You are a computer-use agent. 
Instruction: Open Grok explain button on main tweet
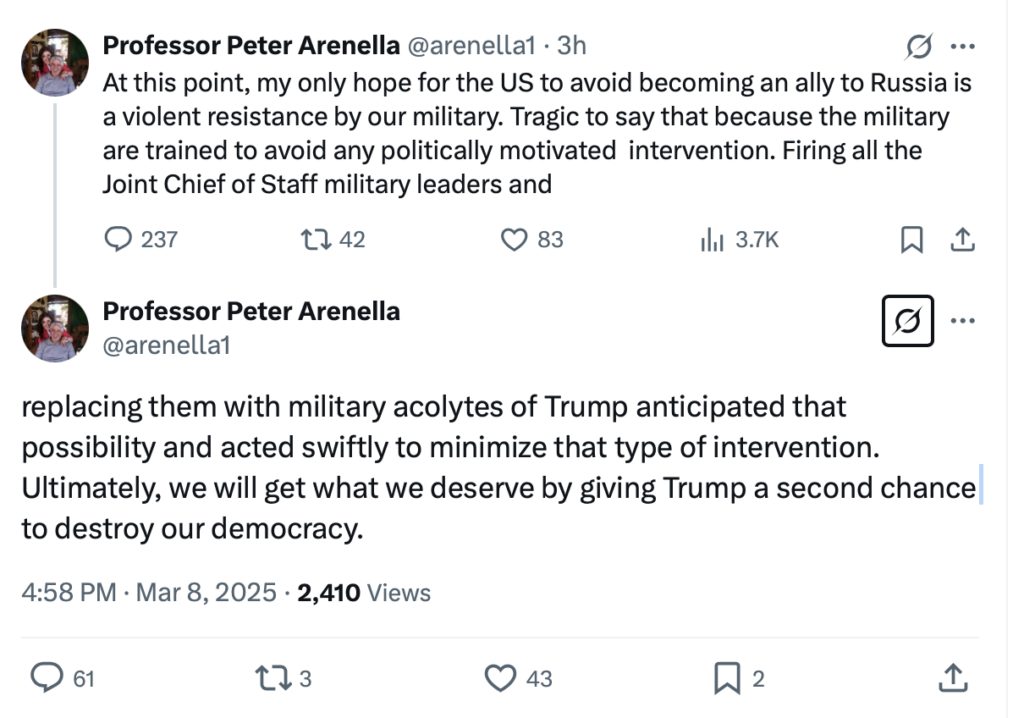point(907,321)
